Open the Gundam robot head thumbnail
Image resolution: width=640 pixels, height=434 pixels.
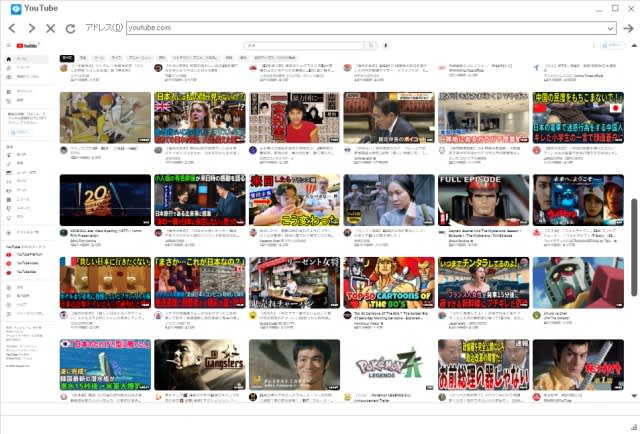click(578, 283)
